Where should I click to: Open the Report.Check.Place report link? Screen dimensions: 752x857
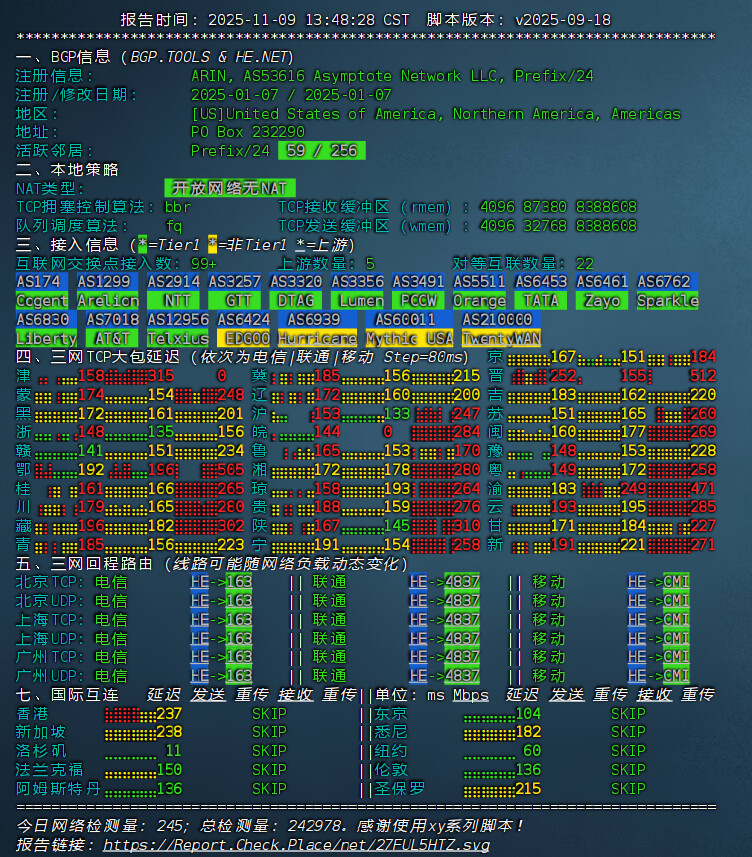(x=296, y=845)
